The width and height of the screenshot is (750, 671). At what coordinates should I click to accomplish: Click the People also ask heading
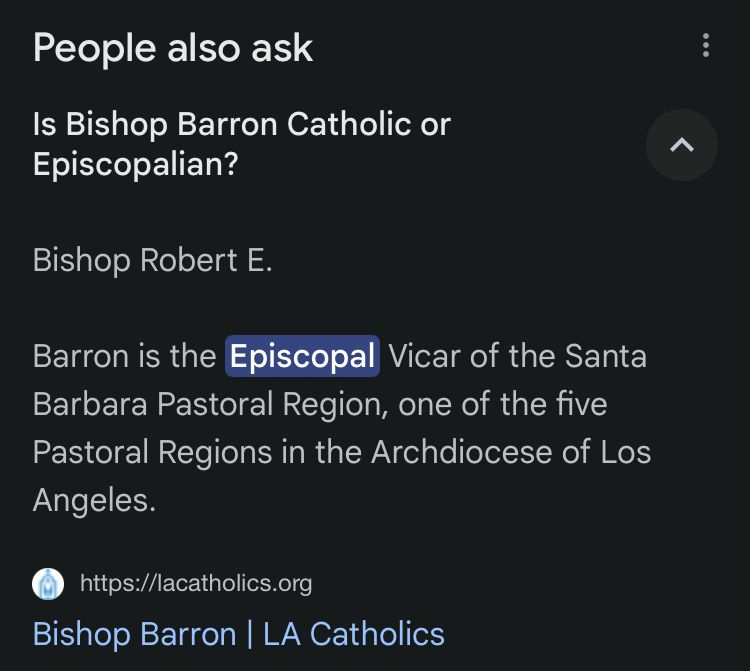click(173, 48)
